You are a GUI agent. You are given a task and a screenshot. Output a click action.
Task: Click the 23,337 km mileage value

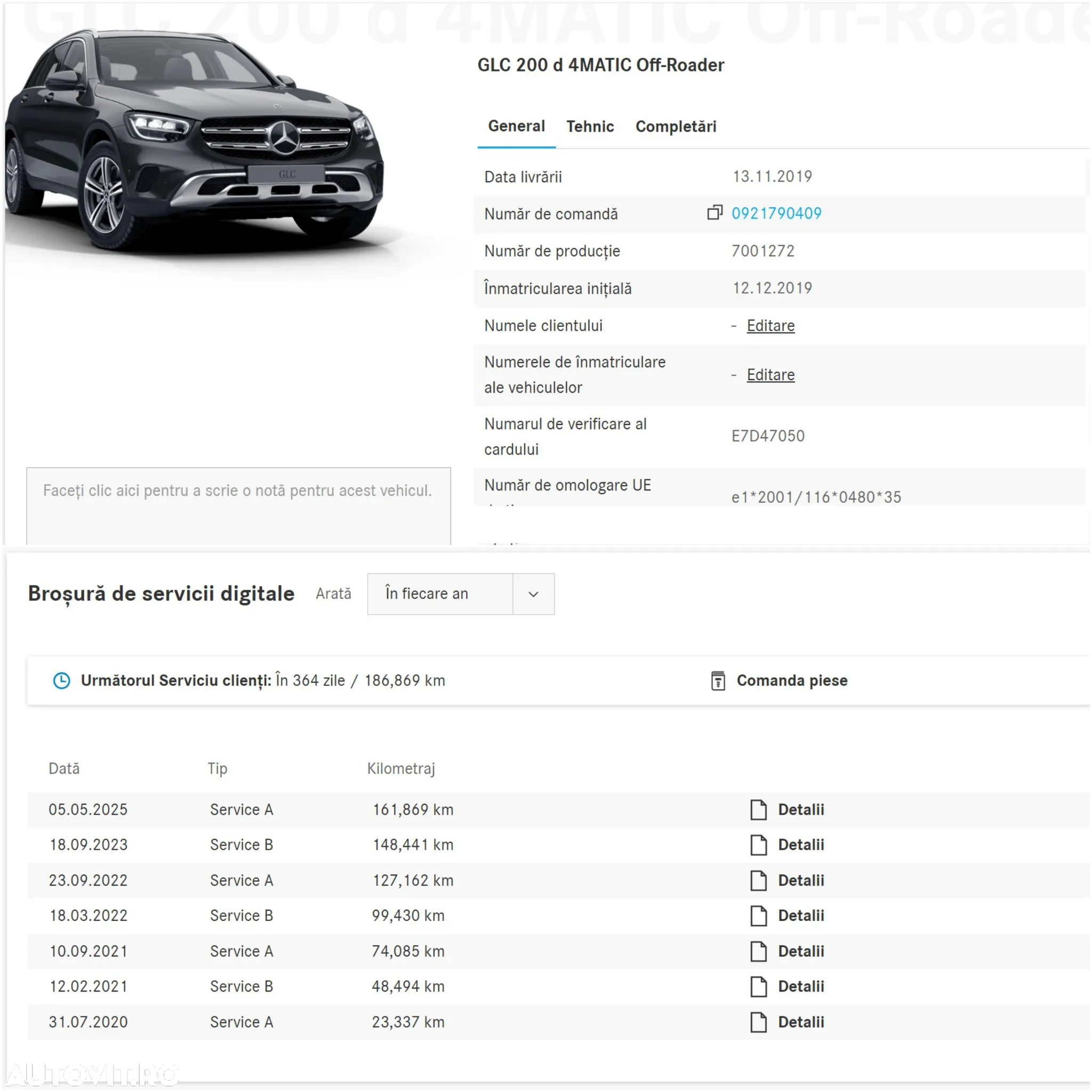(x=408, y=1022)
